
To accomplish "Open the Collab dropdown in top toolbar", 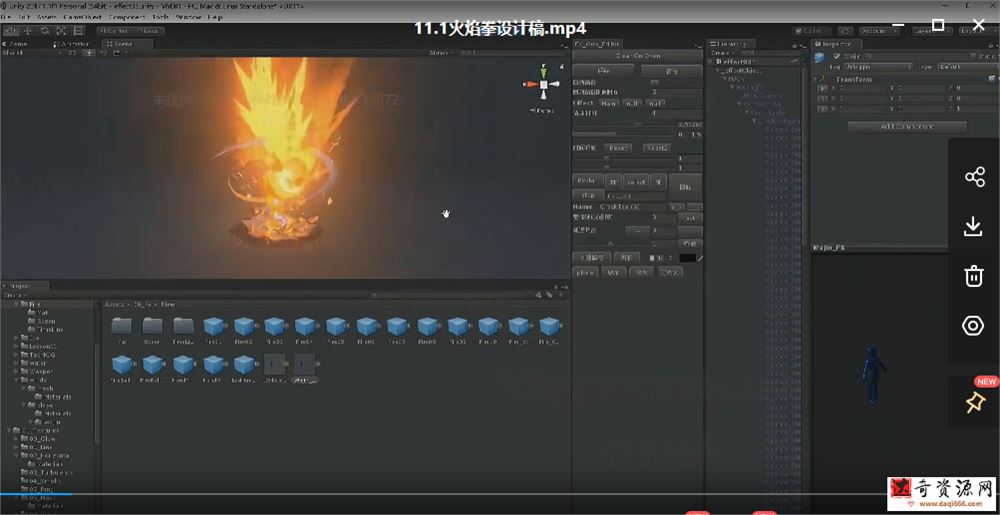I will (x=811, y=31).
